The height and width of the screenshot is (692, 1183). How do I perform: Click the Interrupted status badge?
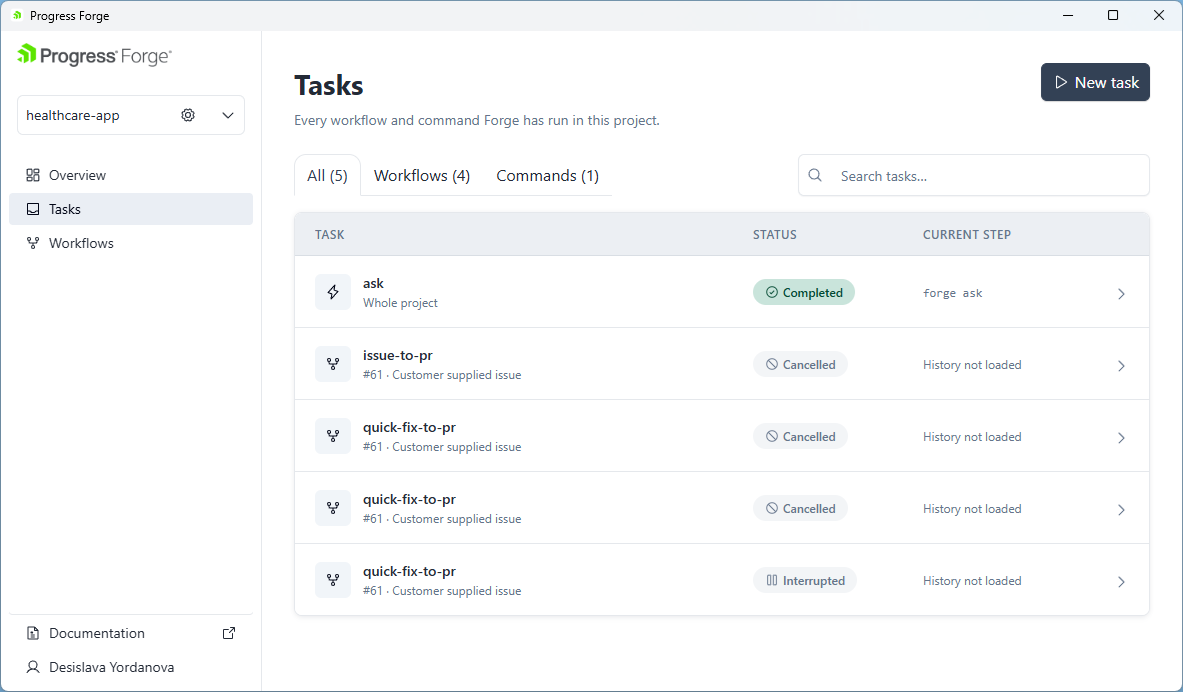[x=804, y=580]
